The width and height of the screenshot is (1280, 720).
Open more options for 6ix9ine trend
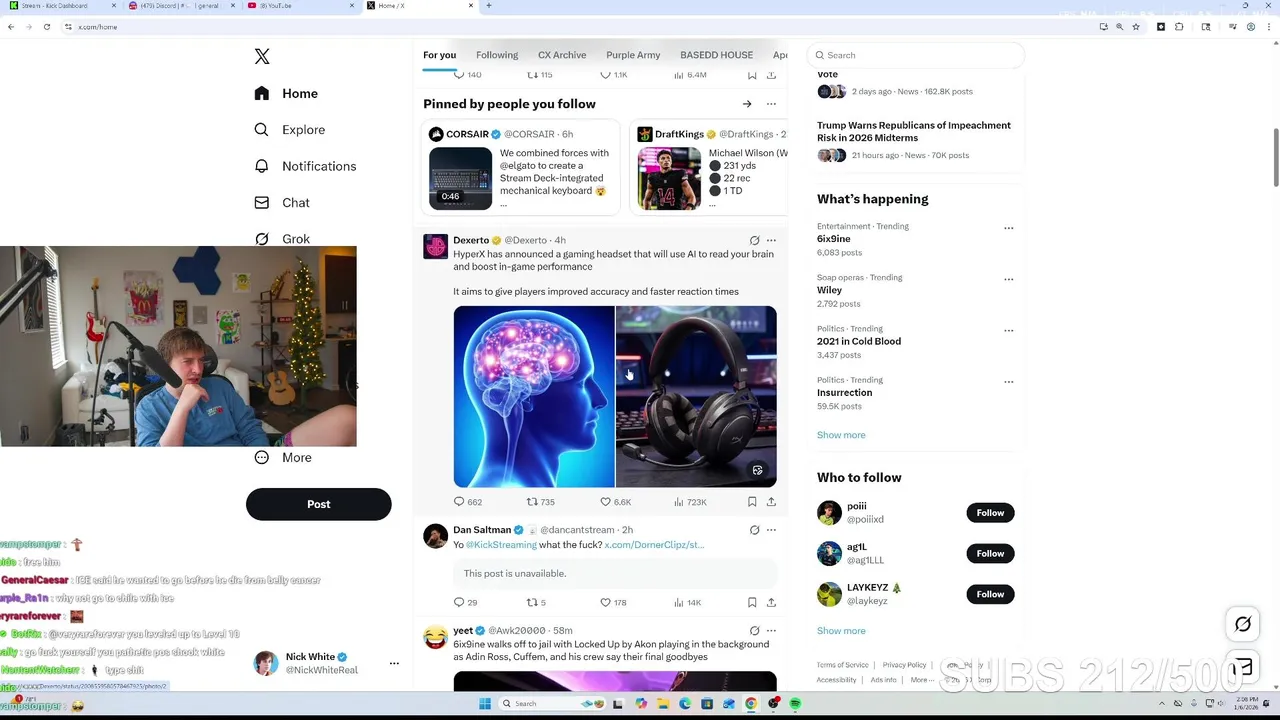tap(1008, 228)
